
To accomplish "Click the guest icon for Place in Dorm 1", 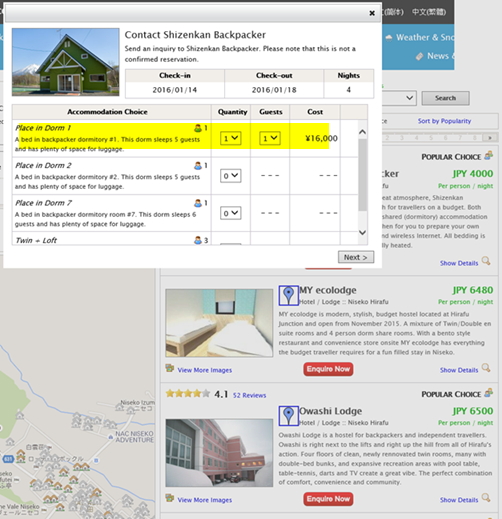I will pos(198,128).
